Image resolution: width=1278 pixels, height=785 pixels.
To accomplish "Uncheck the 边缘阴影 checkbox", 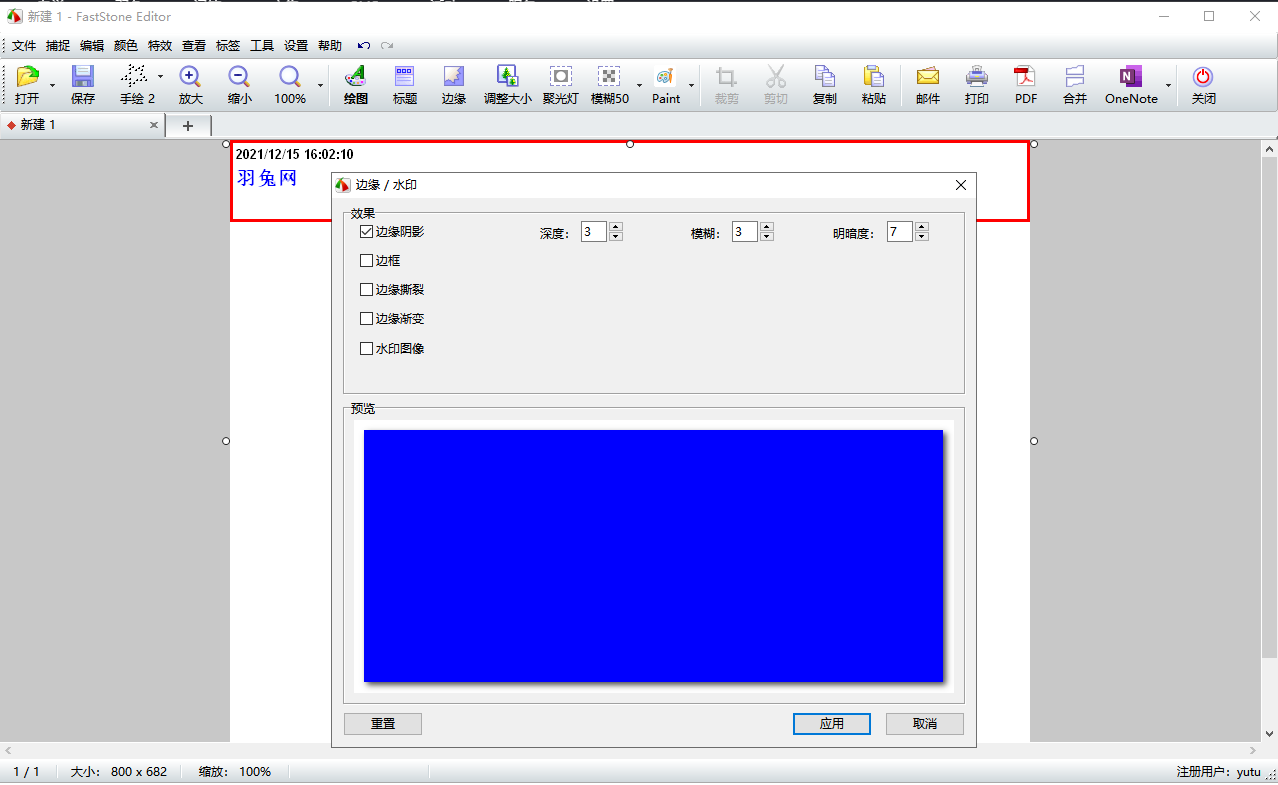I will [x=366, y=231].
